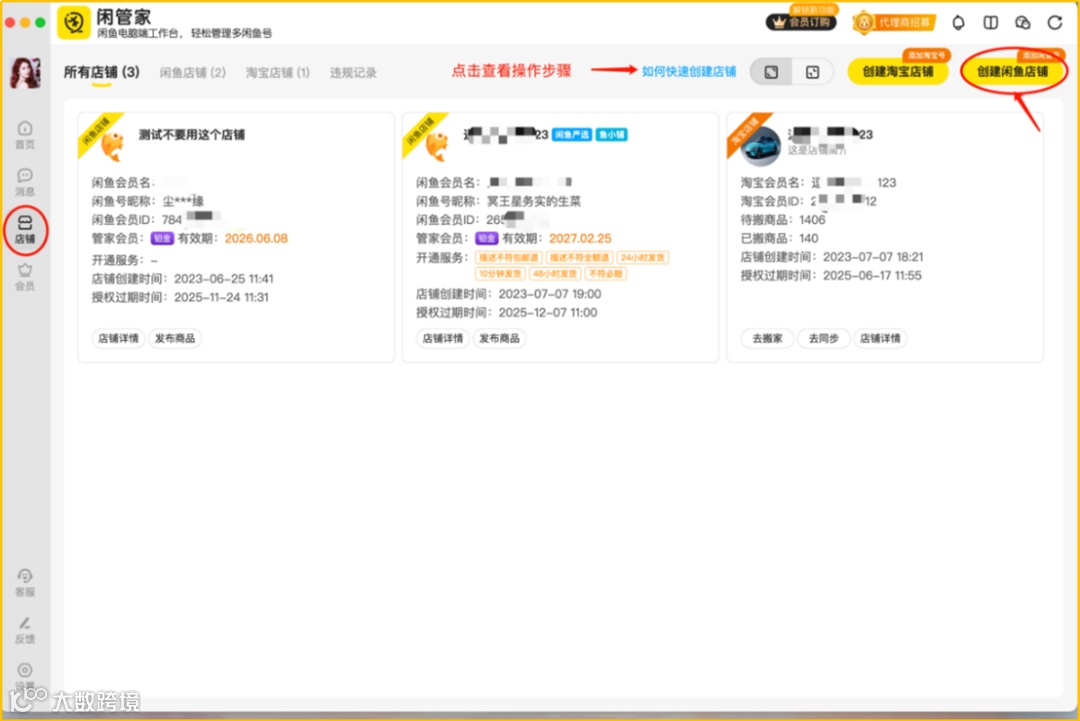This screenshot has width=1080, height=721.
Task: Click the 已搬商品: 140 value
Action: point(809,238)
